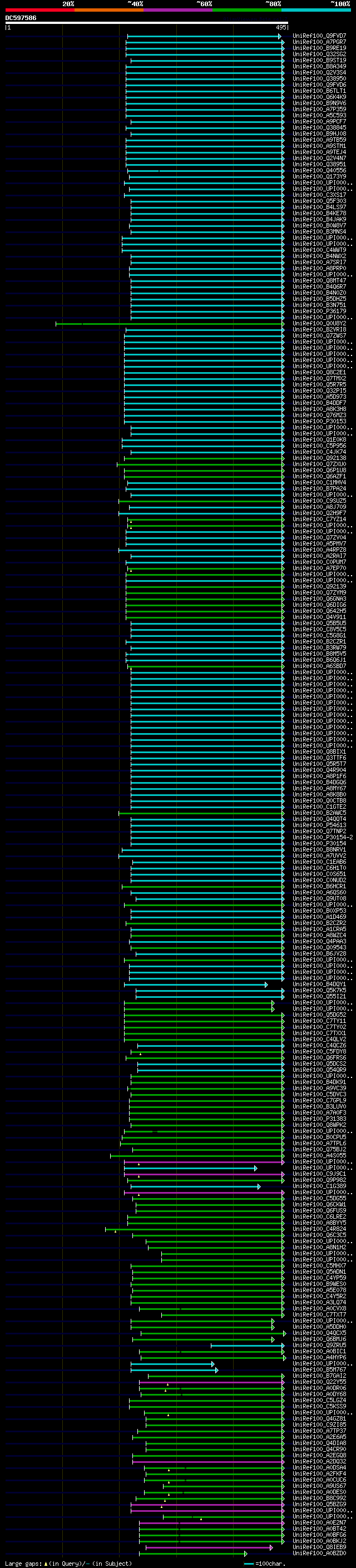
Task: Click the cyan =100char. scale swatch
Action: 248,1564
